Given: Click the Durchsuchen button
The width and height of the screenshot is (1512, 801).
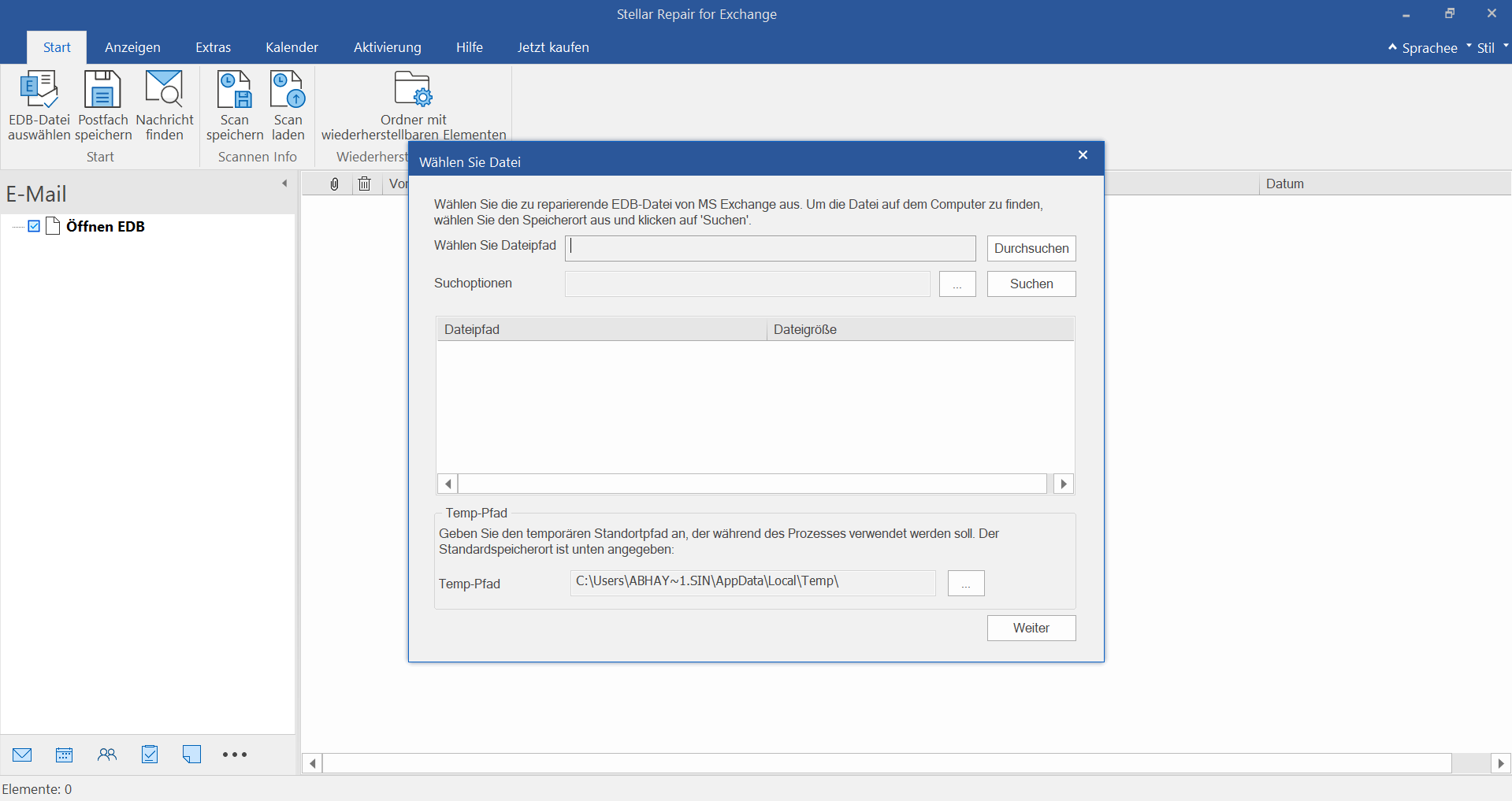Looking at the screenshot, I should (x=1031, y=248).
